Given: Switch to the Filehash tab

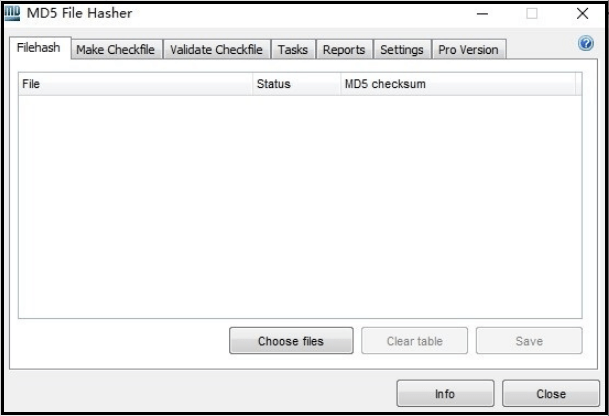Looking at the screenshot, I should [39, 48].
